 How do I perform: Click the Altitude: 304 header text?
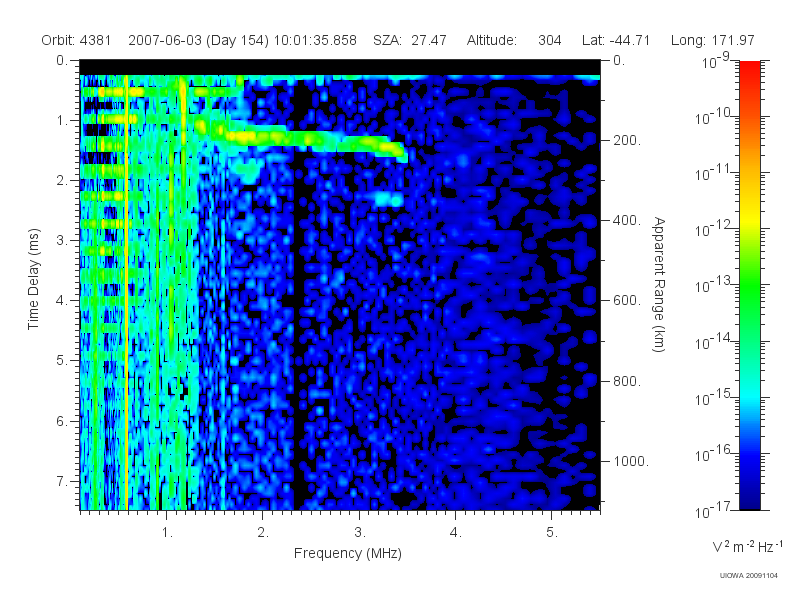click(514, 40)
